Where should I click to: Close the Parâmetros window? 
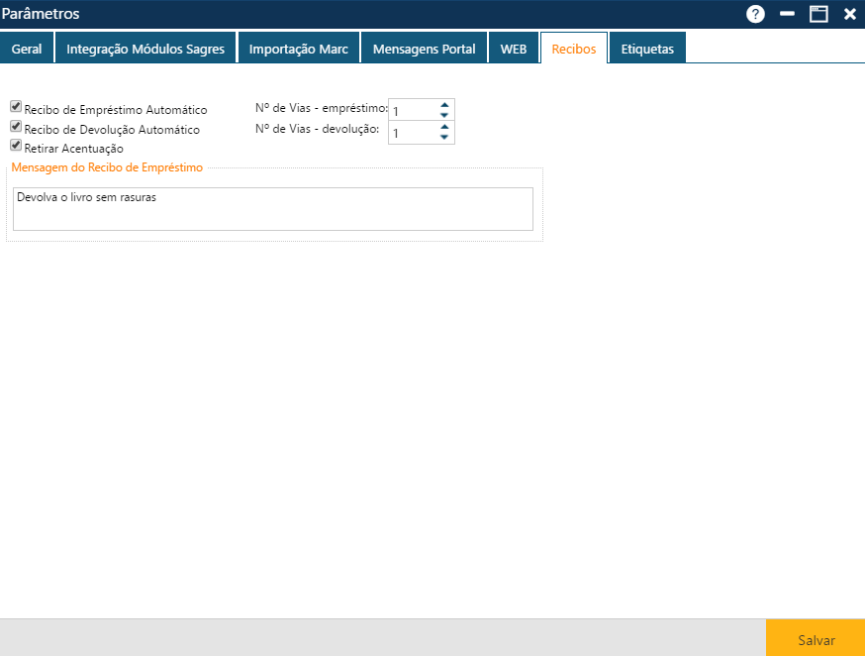point(849,14)
